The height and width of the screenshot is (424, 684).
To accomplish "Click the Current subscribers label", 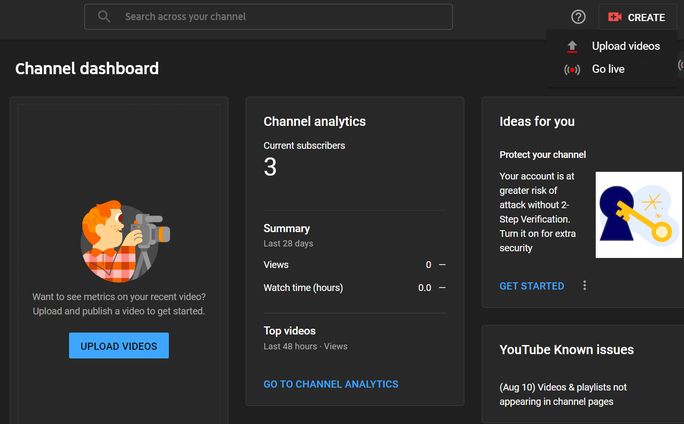I will 304,146.
